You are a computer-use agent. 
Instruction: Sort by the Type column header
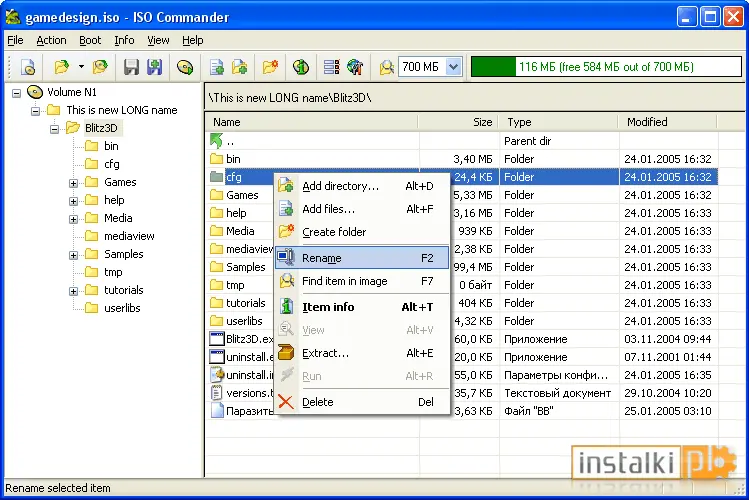[x=558, y=122]
